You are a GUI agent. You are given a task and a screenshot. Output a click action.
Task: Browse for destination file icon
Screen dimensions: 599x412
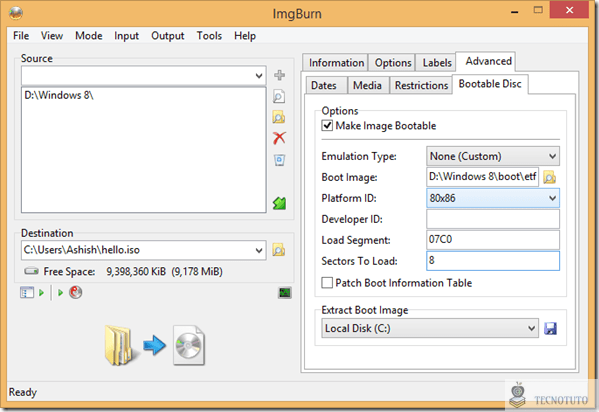tap(279, 250)
